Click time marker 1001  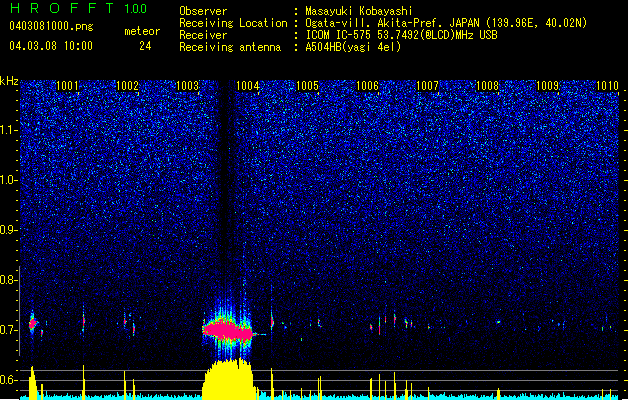(x=67, y=86)
